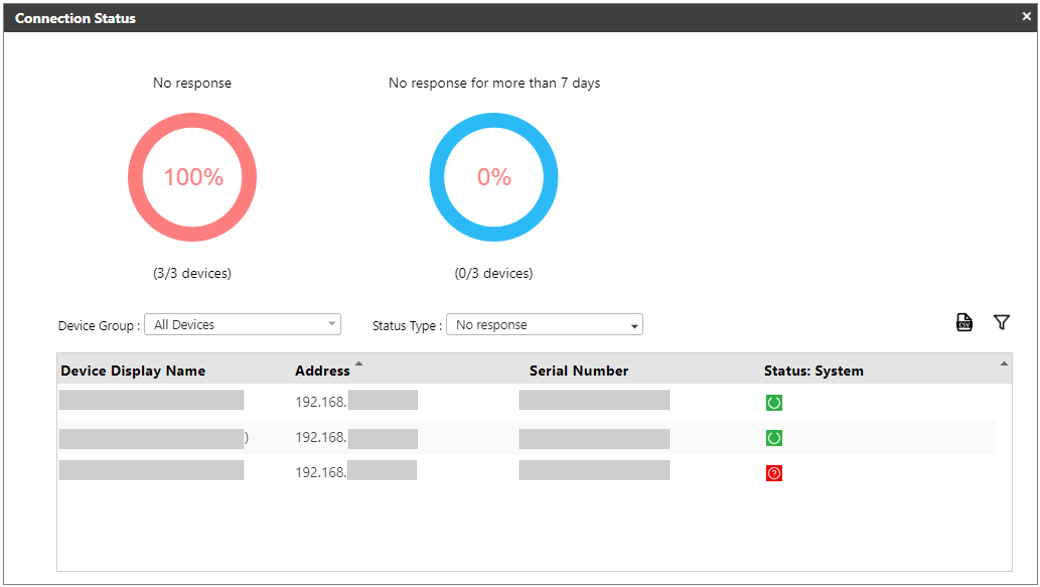Select the blue 7-days donut chart
The height and width of the screenshot is (587, 1040).
(494, 178)
